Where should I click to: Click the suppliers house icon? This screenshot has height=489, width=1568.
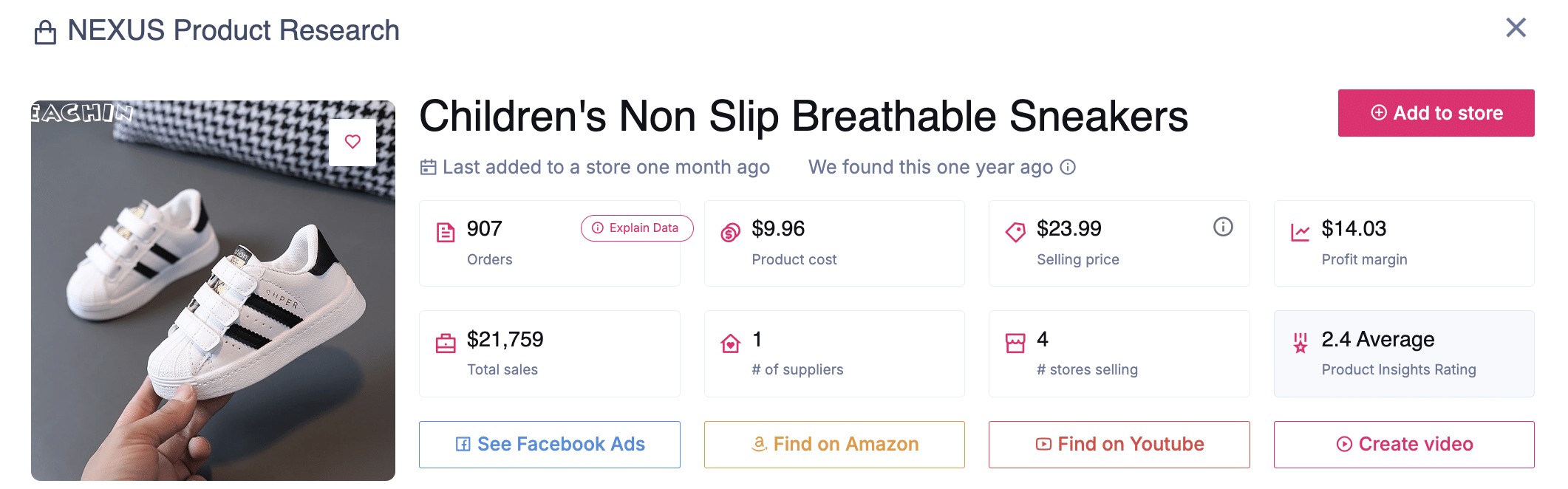point(730,343)
